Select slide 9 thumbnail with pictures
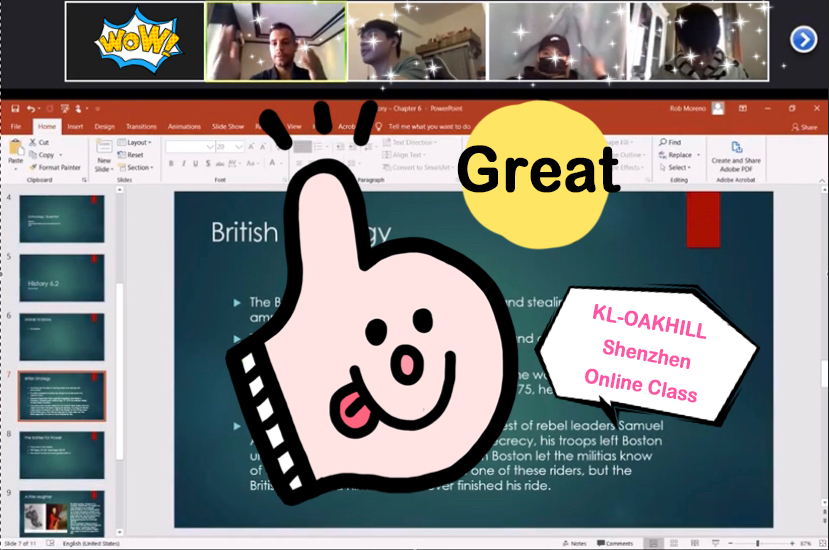The height and width of the screenshot is (550, 829). 62,514
